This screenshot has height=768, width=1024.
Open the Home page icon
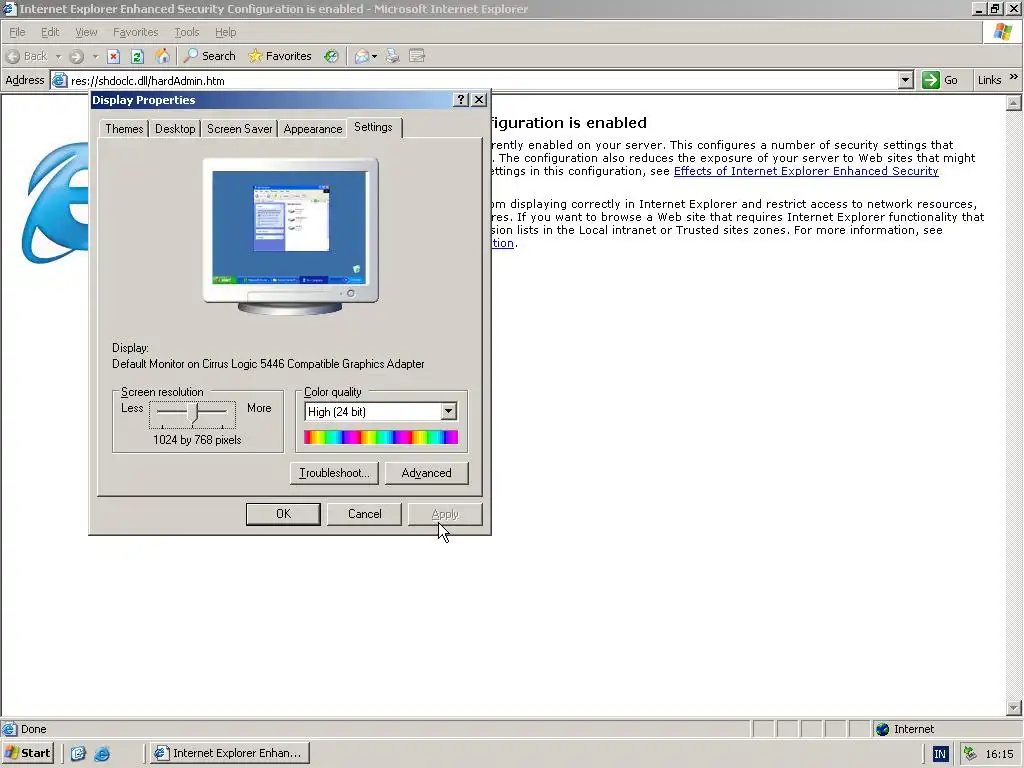point(162,56)
